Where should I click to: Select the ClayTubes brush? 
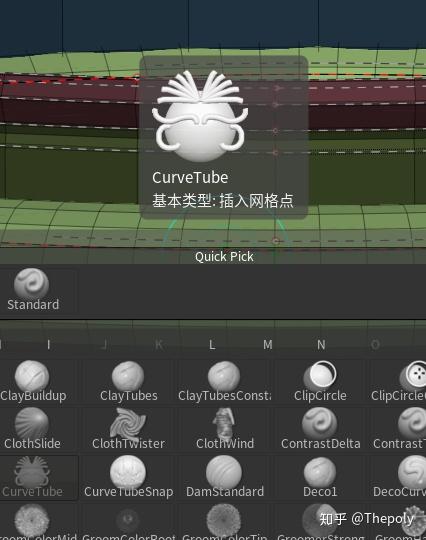click(x=128, y=381)
